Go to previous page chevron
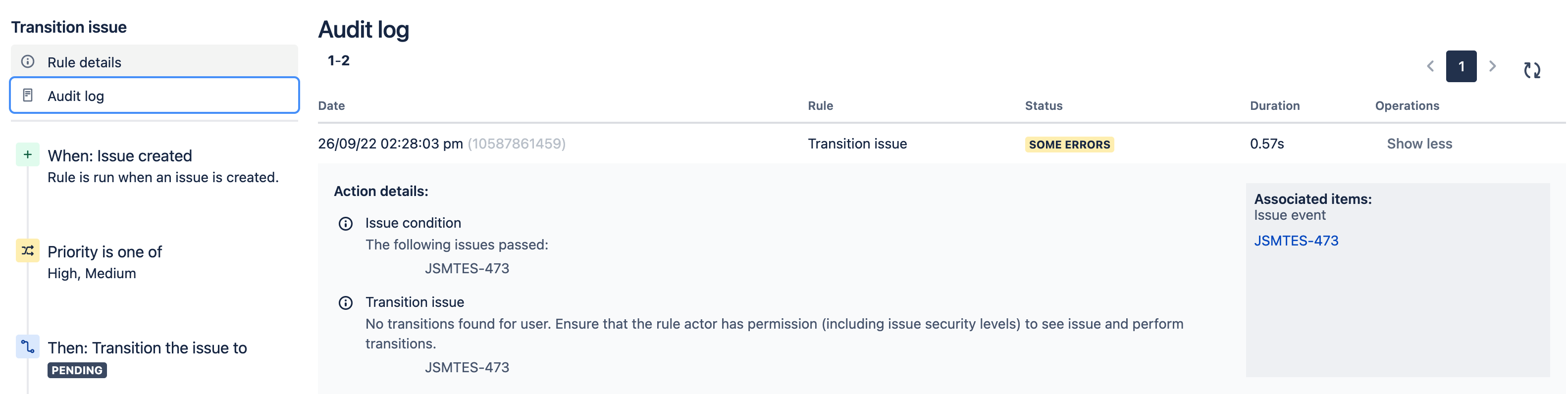 (x=1430, y=66)
